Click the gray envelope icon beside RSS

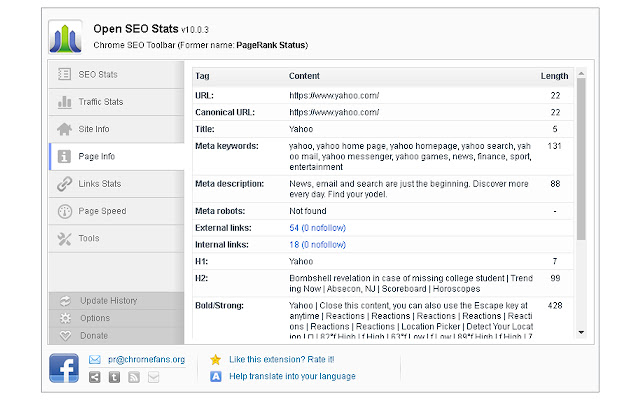tap(153, 377)
